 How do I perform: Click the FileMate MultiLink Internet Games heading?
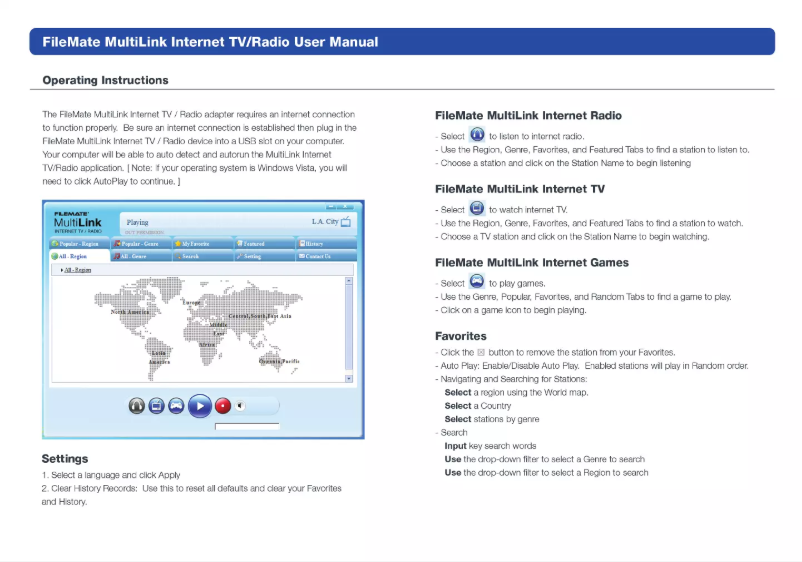[532, 263]
